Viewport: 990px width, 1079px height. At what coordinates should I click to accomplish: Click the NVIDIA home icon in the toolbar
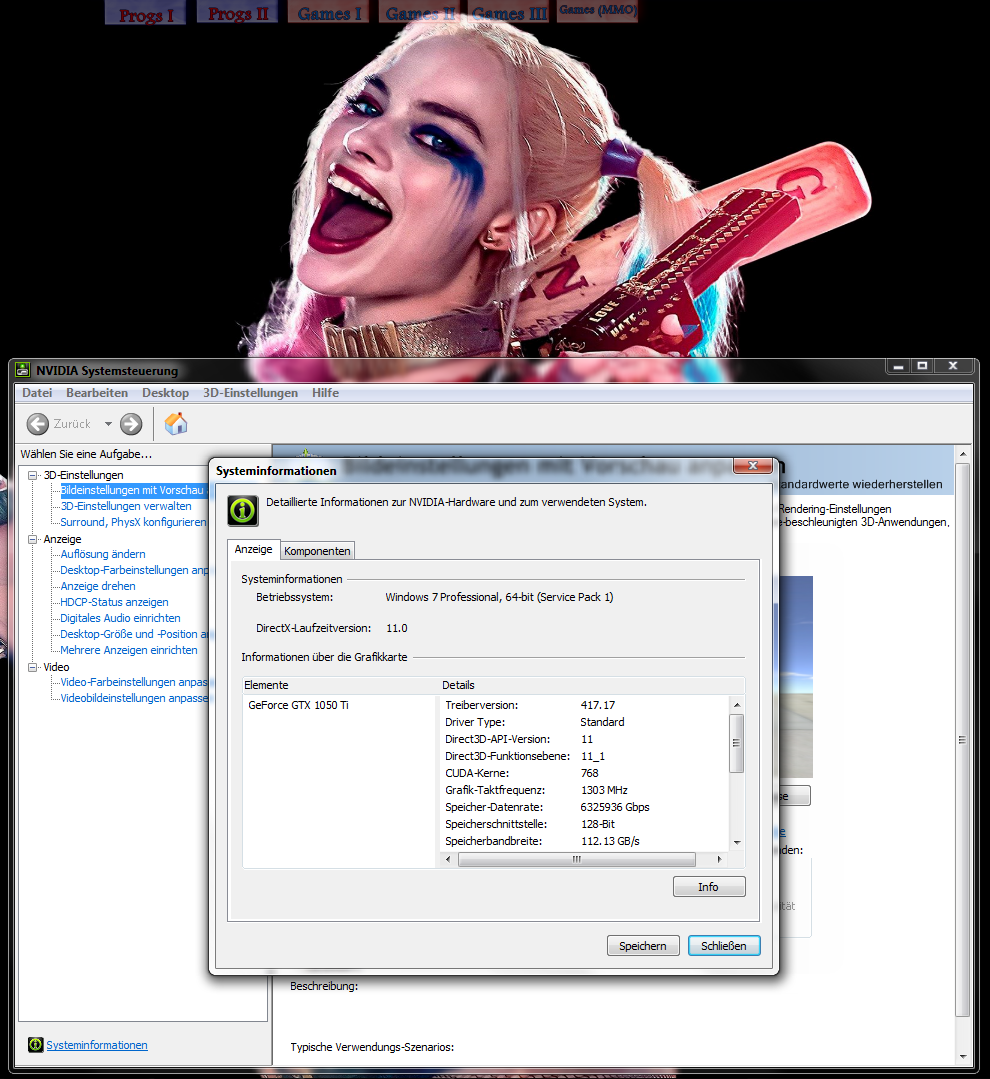click(176, 424)
